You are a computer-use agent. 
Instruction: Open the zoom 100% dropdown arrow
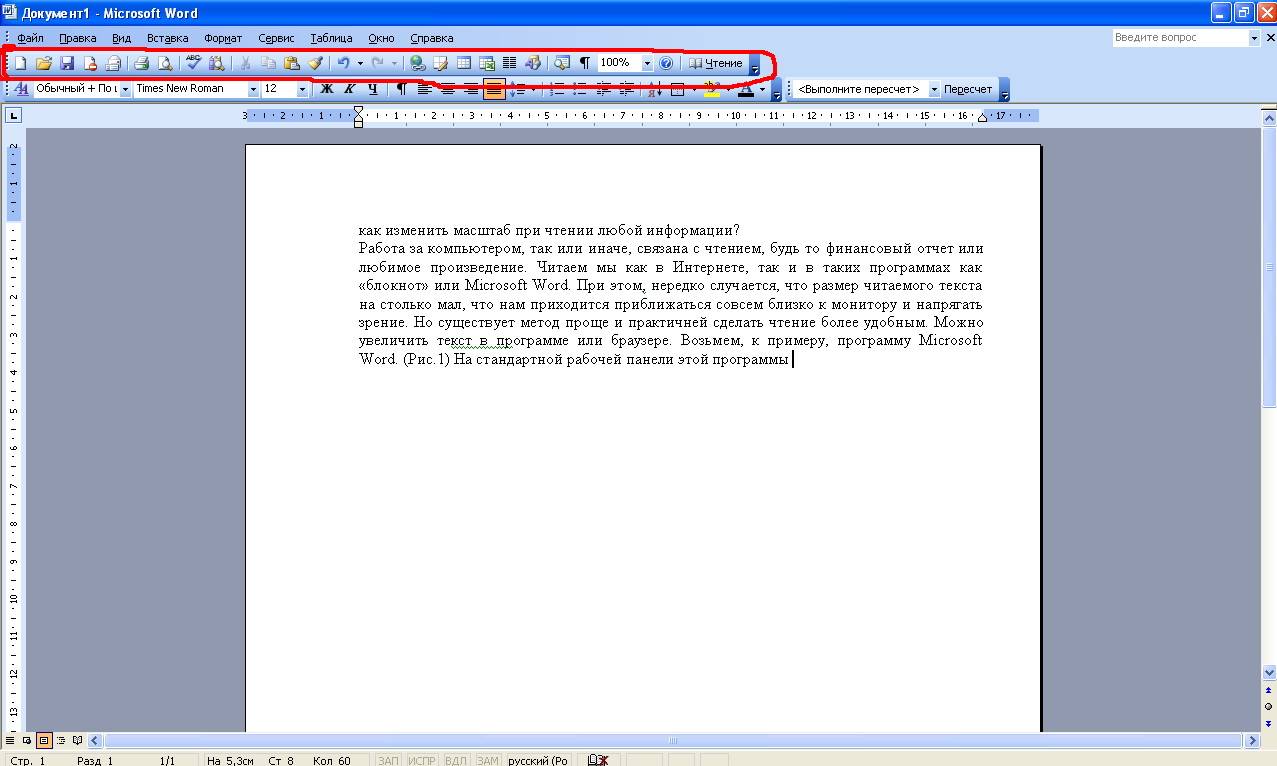point(647,63)
